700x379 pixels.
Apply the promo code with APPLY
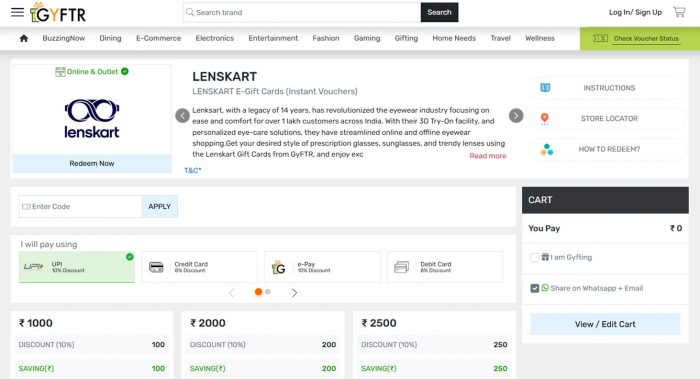click(x=160, y=207)
